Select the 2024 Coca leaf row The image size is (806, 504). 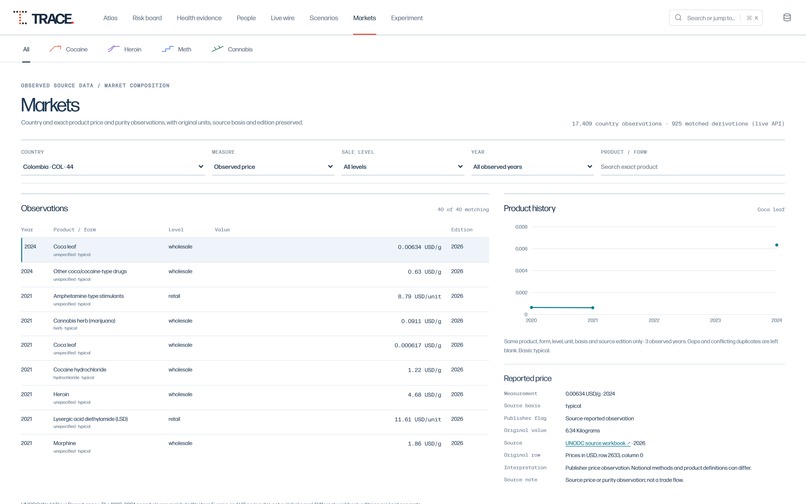click(x=255, y=250)
